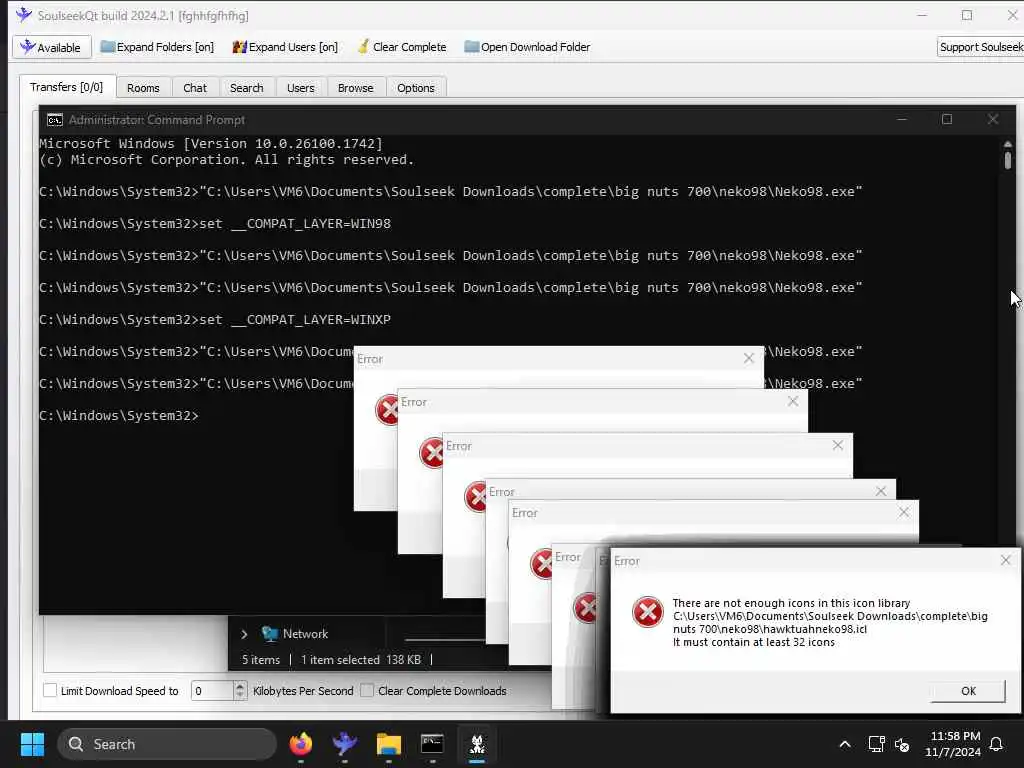Close the second background Error dialog
The height and width of the screenshot is (768, 1024).
point(793,401)
